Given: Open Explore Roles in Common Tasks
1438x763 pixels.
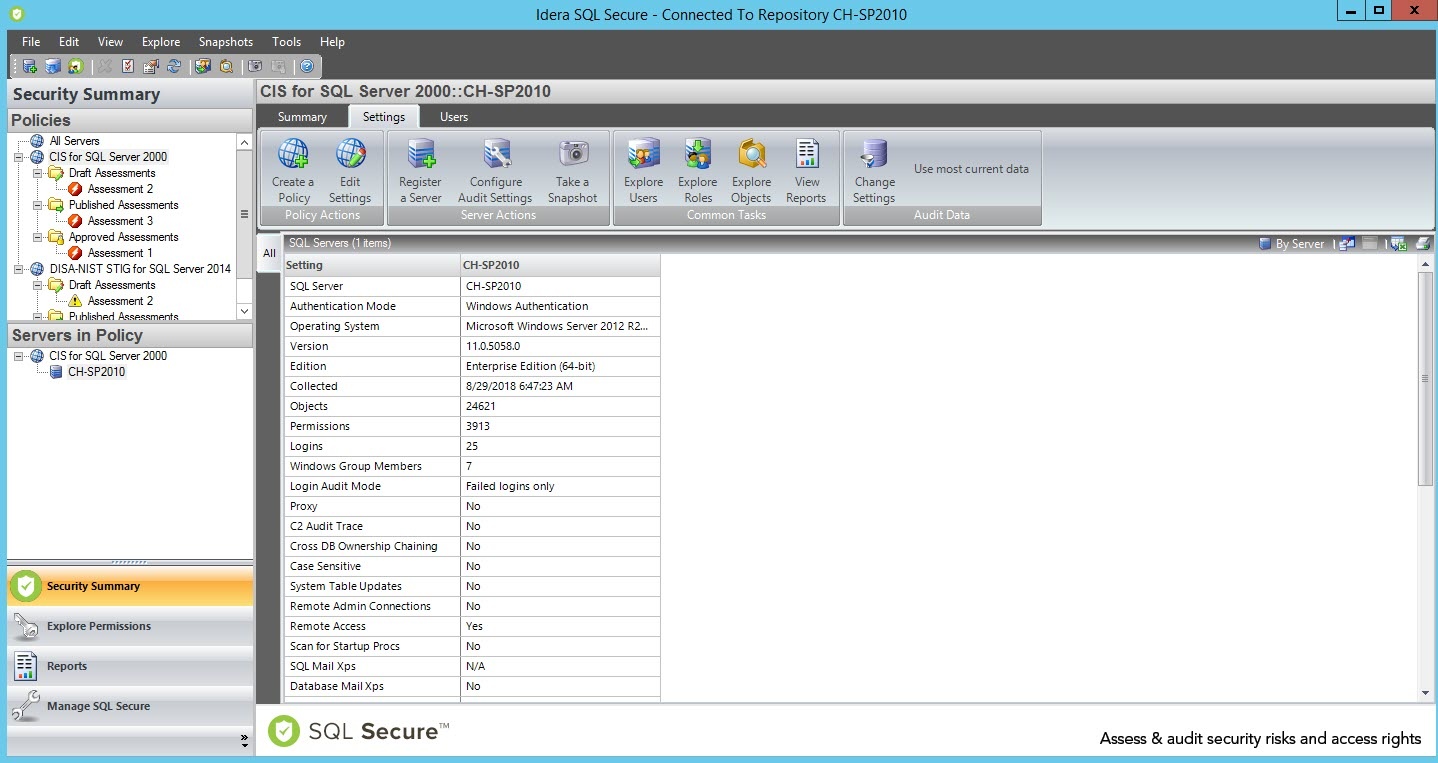Looking at the screenshot, I should pos(698,171).
